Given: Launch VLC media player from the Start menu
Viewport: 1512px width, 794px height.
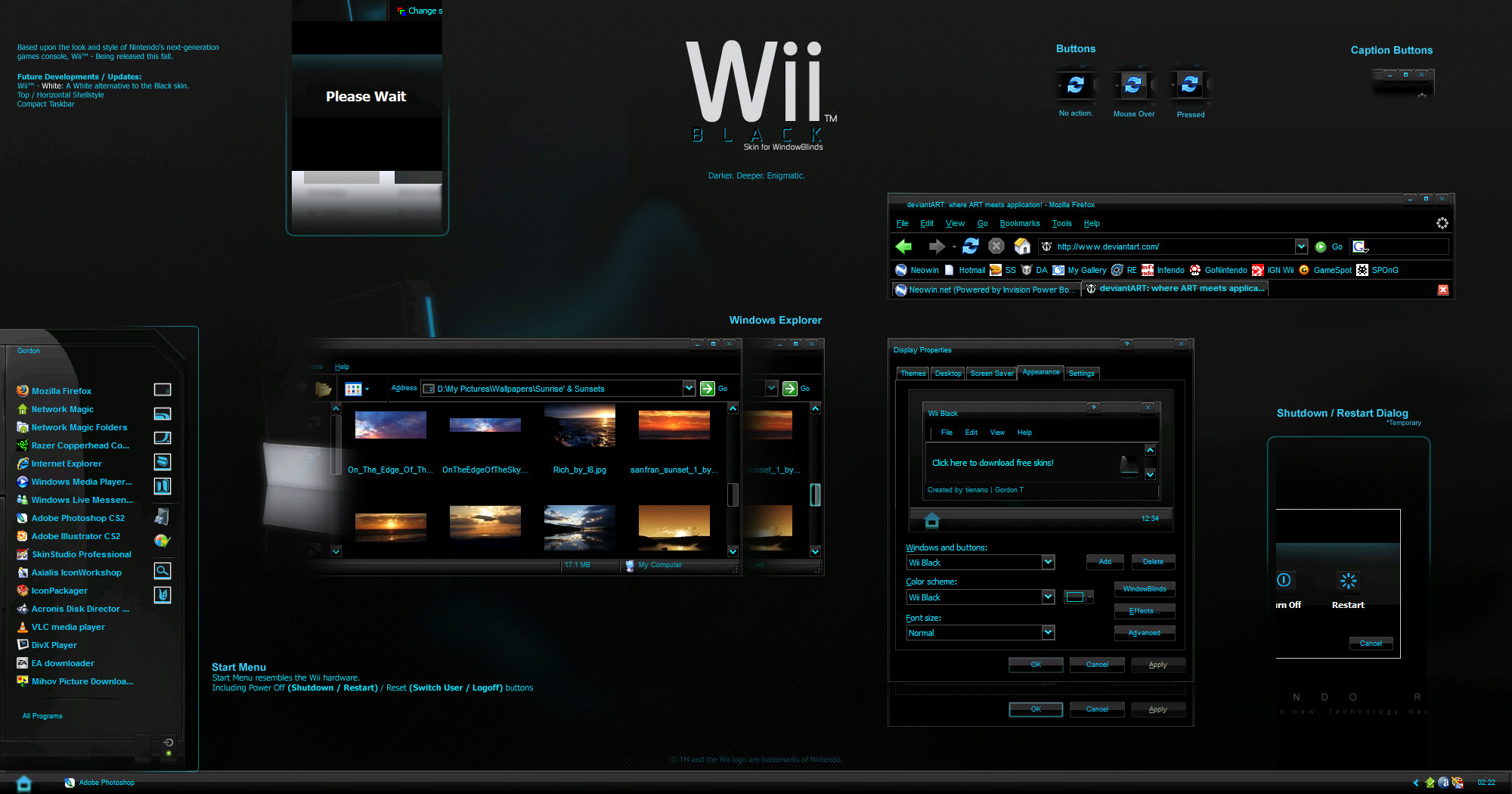Looking at the screenshot, I should click(x=60, y=627).
